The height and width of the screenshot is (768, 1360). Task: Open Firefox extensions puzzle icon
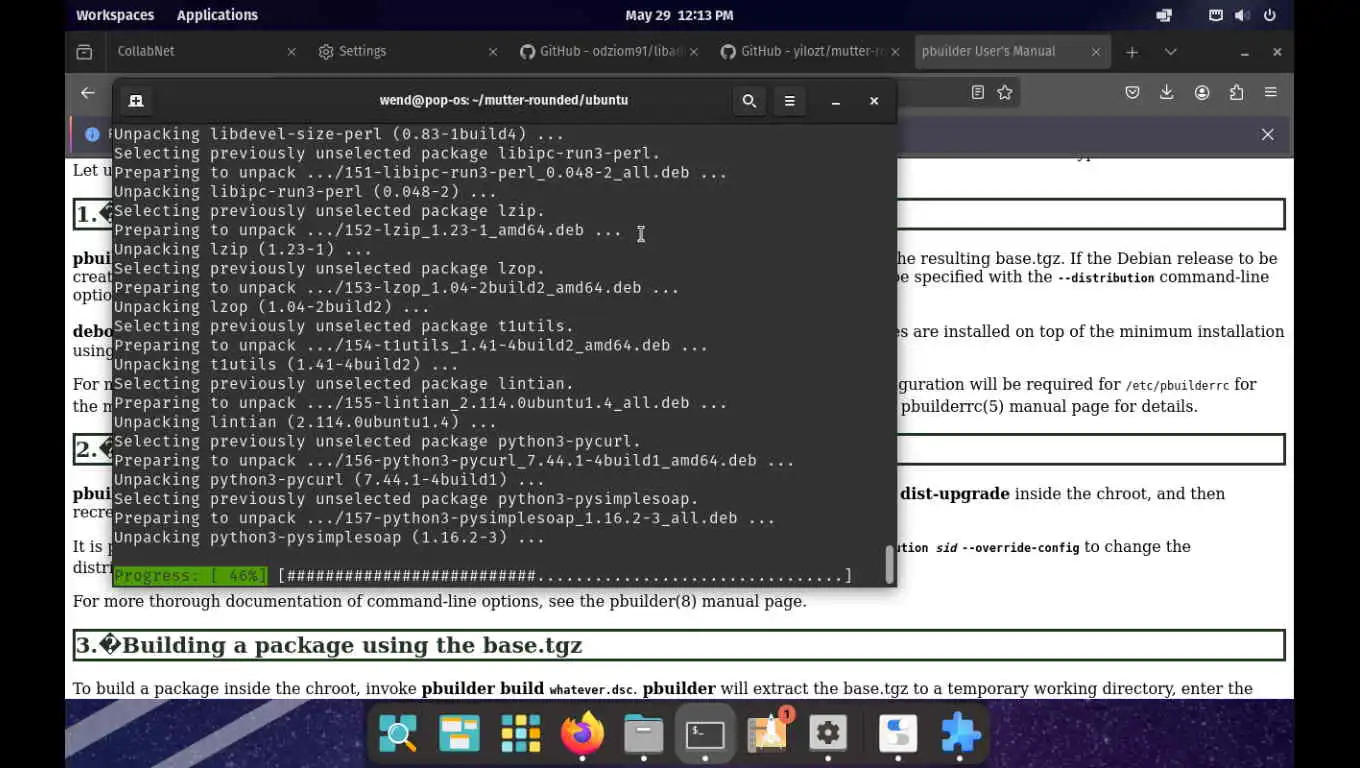tap(1237, 92)
